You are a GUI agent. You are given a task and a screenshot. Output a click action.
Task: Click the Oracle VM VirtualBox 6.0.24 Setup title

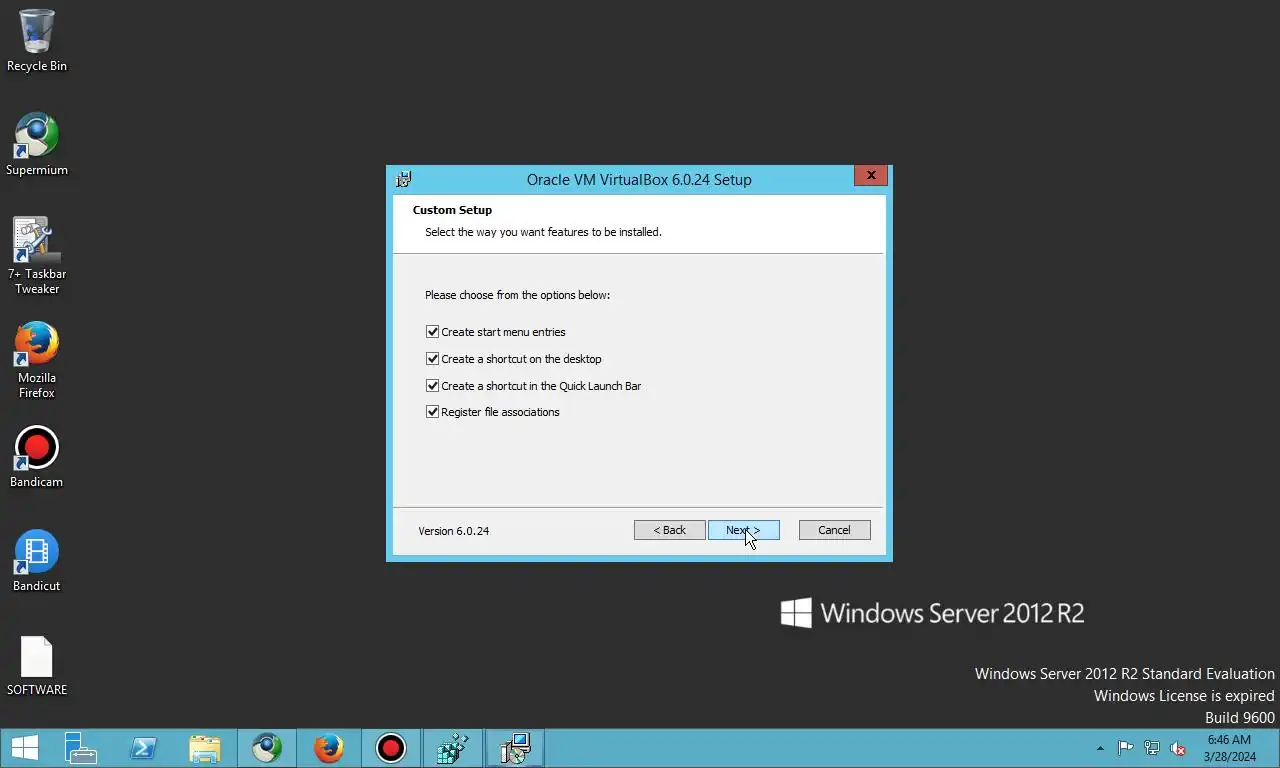pos(639,180)
